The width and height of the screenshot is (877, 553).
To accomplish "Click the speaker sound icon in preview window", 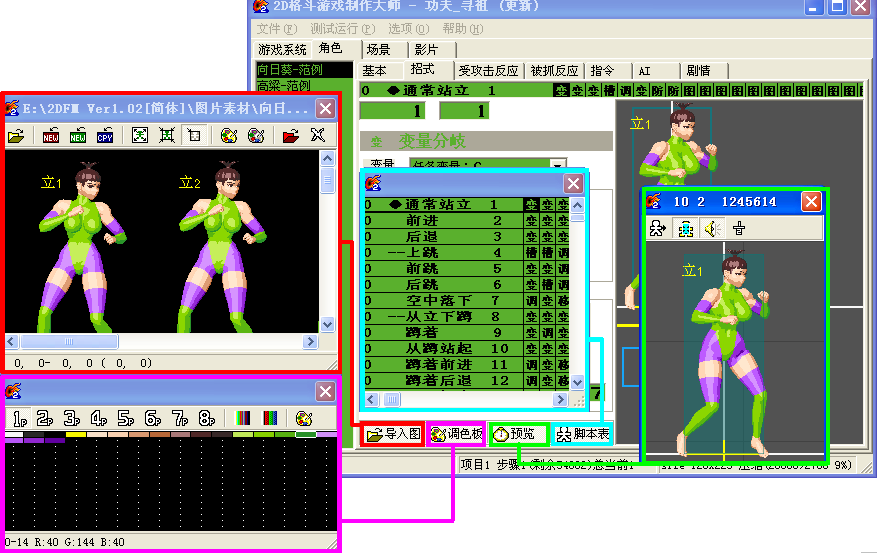I will pyautogui.click(x=712, y=229).
